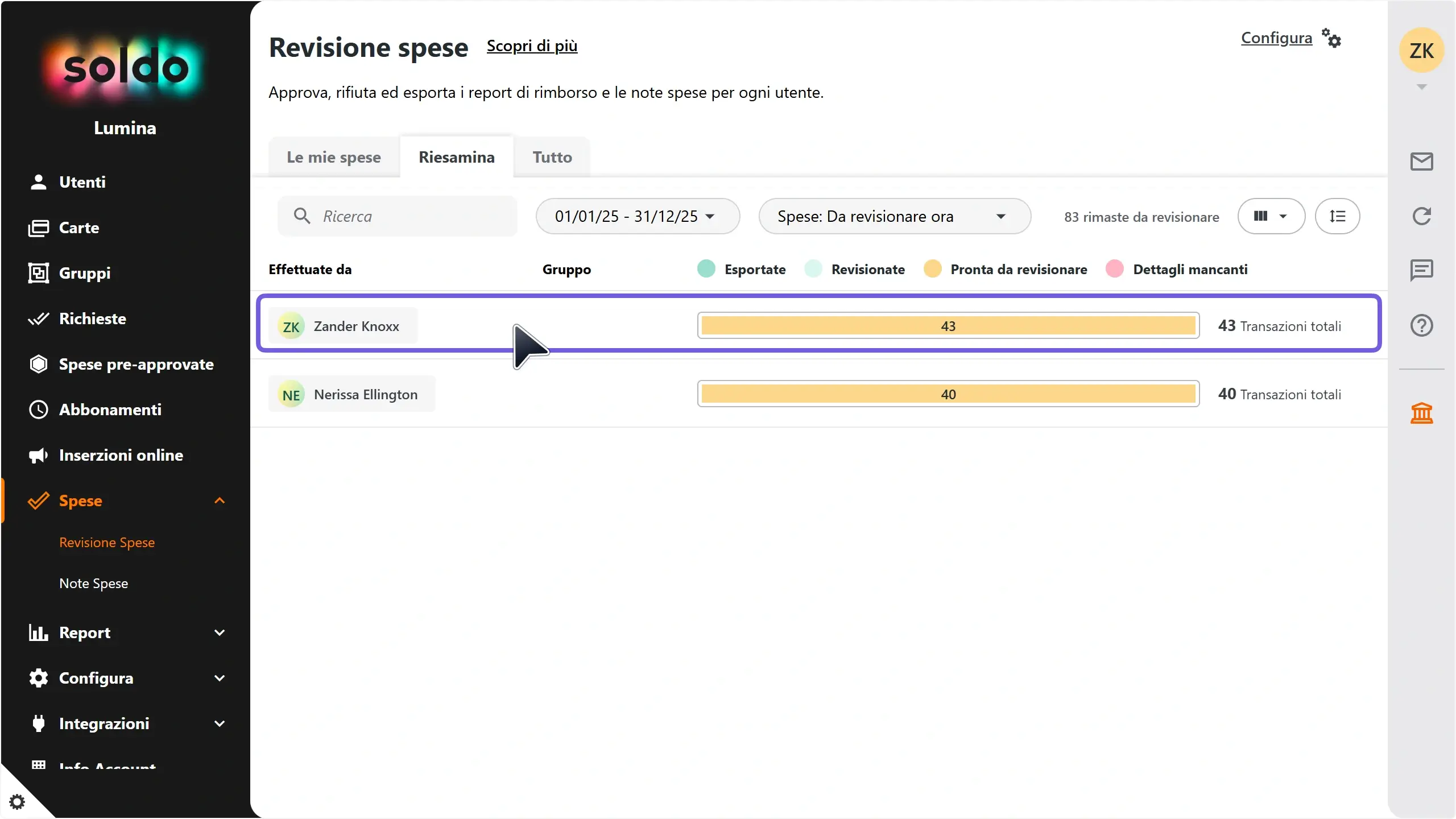Image resolution: width=1456 pixels, height=819 pixels.
Task: Click the Integrazioni plug icon
Action: pos(38,723)
